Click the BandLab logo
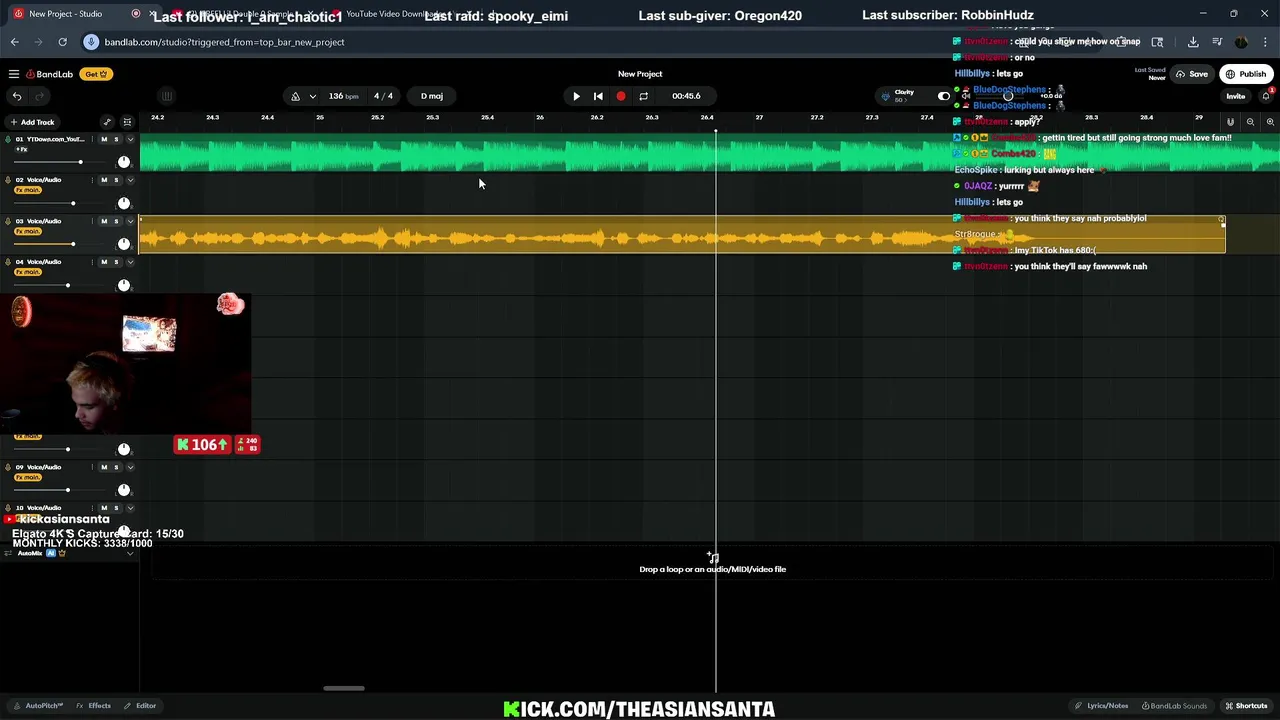1280x720 pixels. (49, 74)
